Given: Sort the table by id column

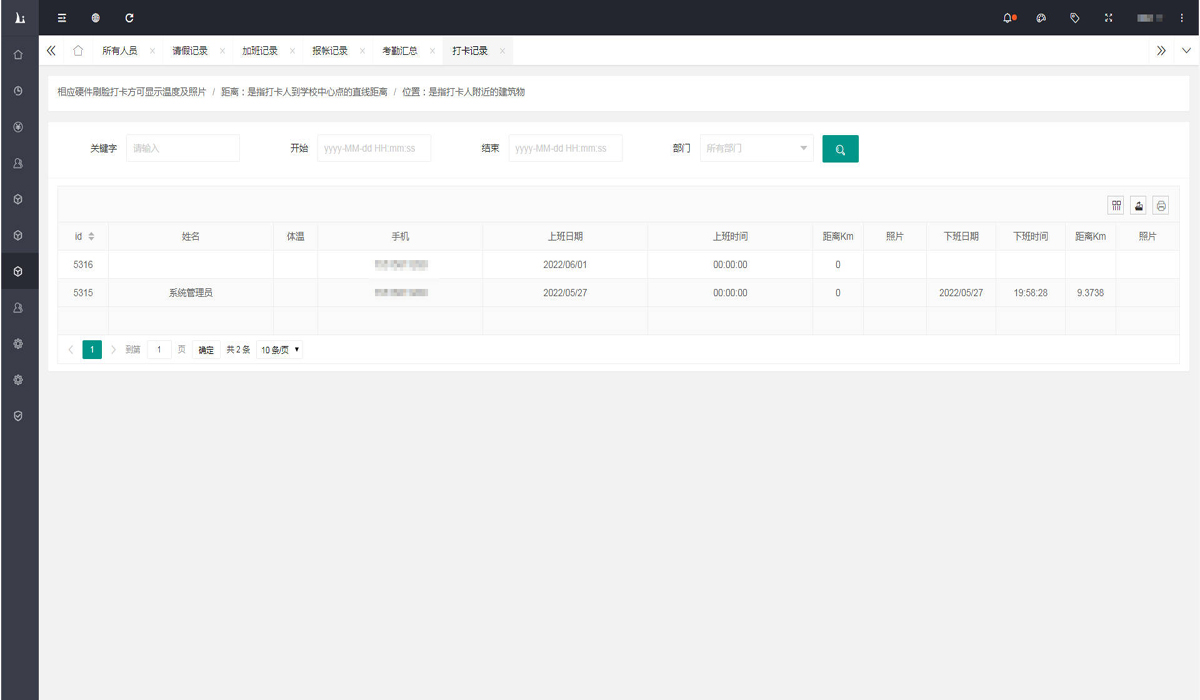Looking at the screenshot, I should (x=91, y=237).
